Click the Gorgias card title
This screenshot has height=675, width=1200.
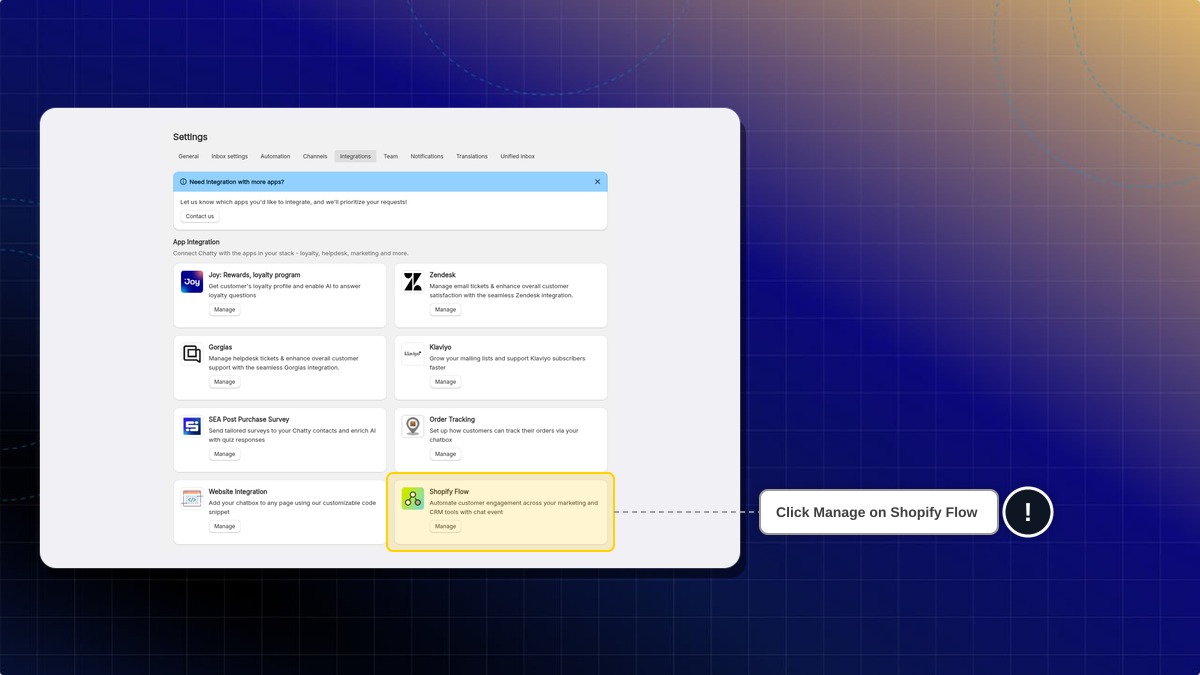coord(220,347)
